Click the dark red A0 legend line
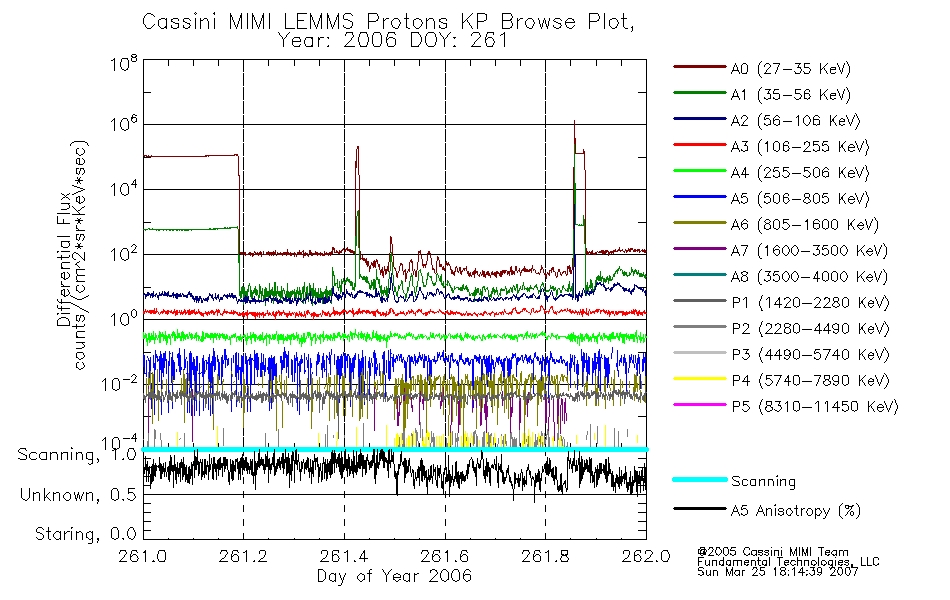950x600 pixels. [x=700, y=67]
